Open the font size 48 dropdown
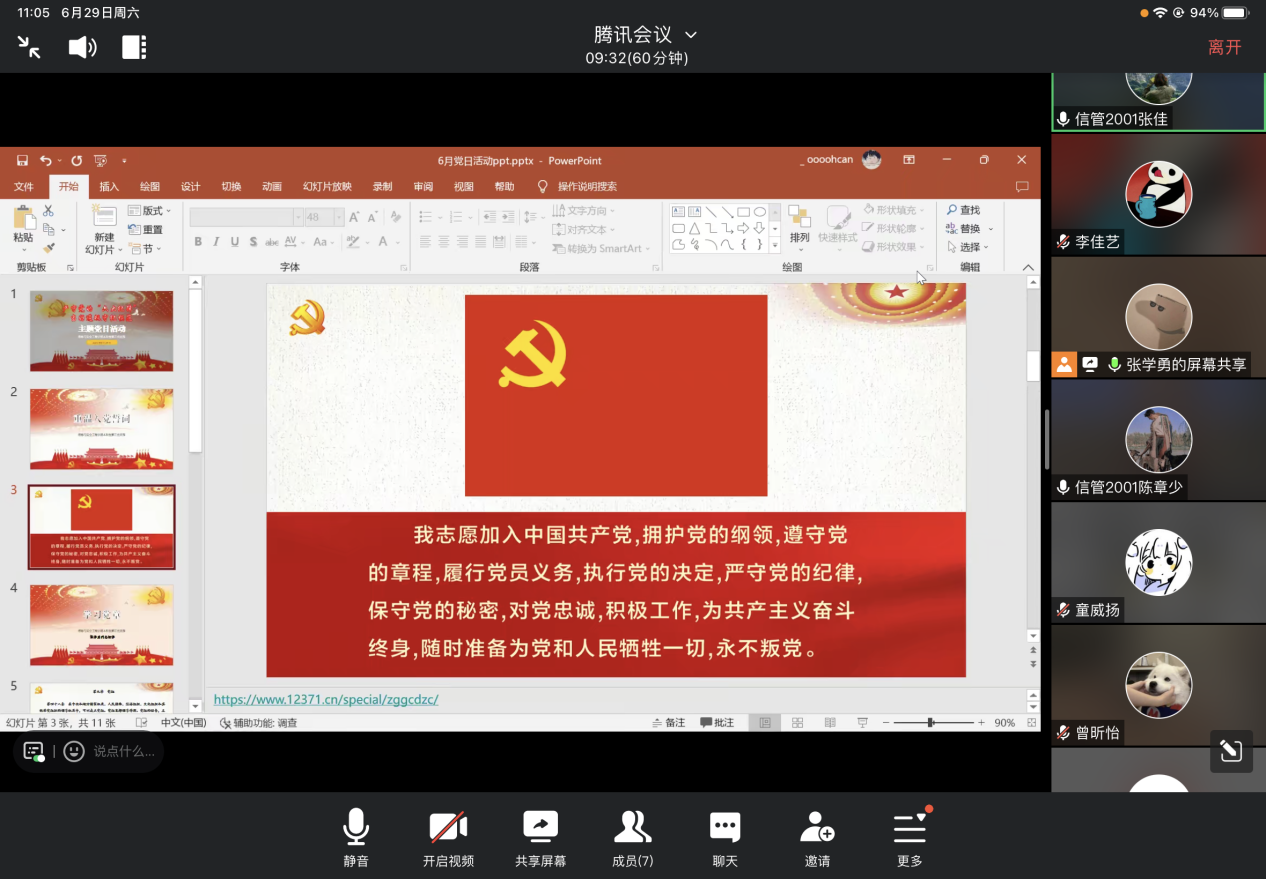Image resolution: width=1266 pixels, height=879 pixels. 339,217
